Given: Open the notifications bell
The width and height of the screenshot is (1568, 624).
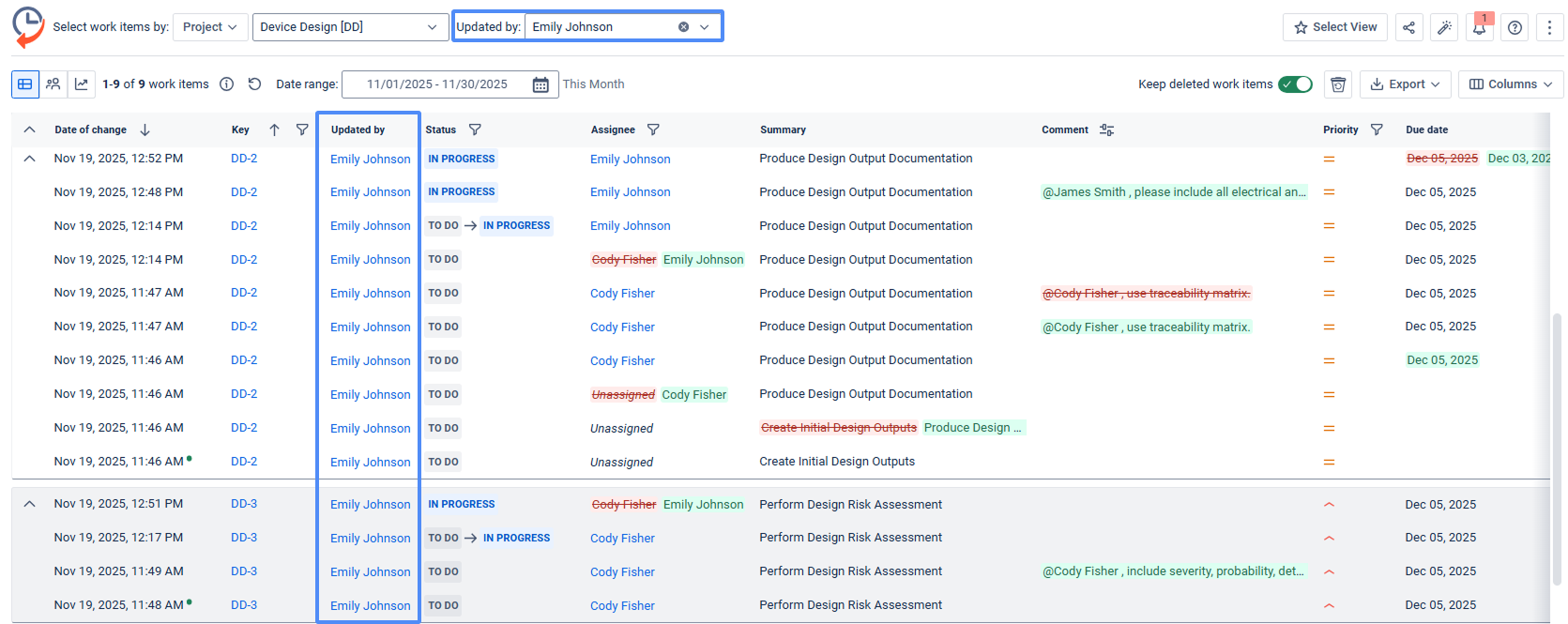Looking at the screenshot, I should click(1479, 27).
